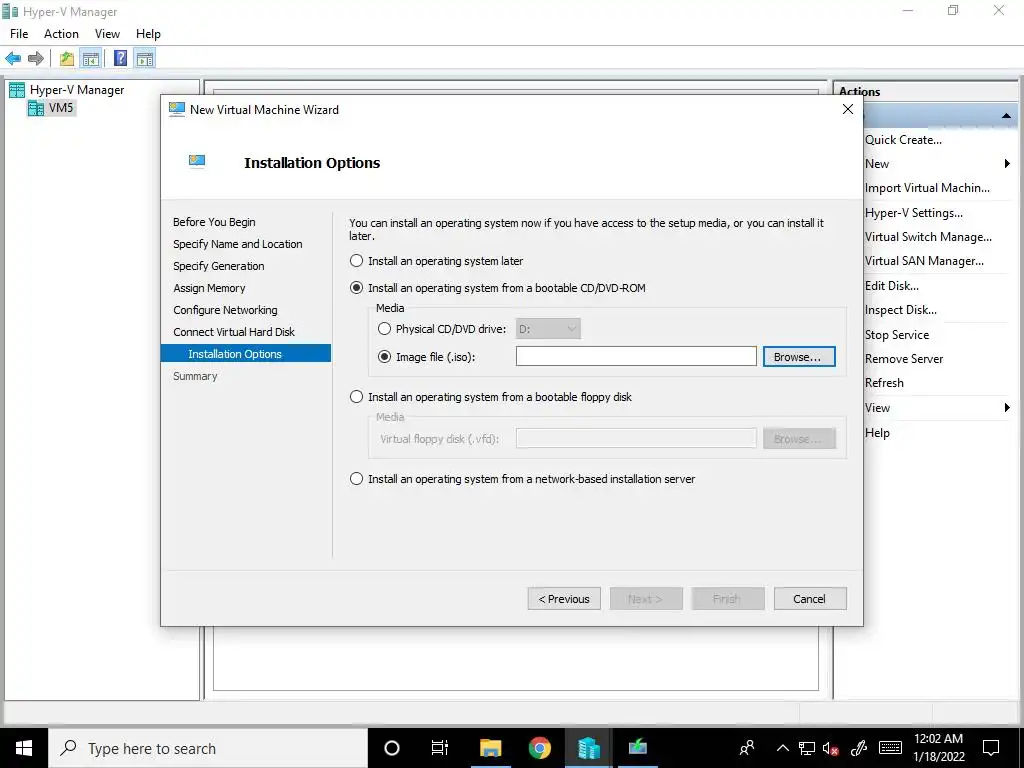Click Browse button for ISO image file
This screenshot has height=768, width=1024.
799,357
